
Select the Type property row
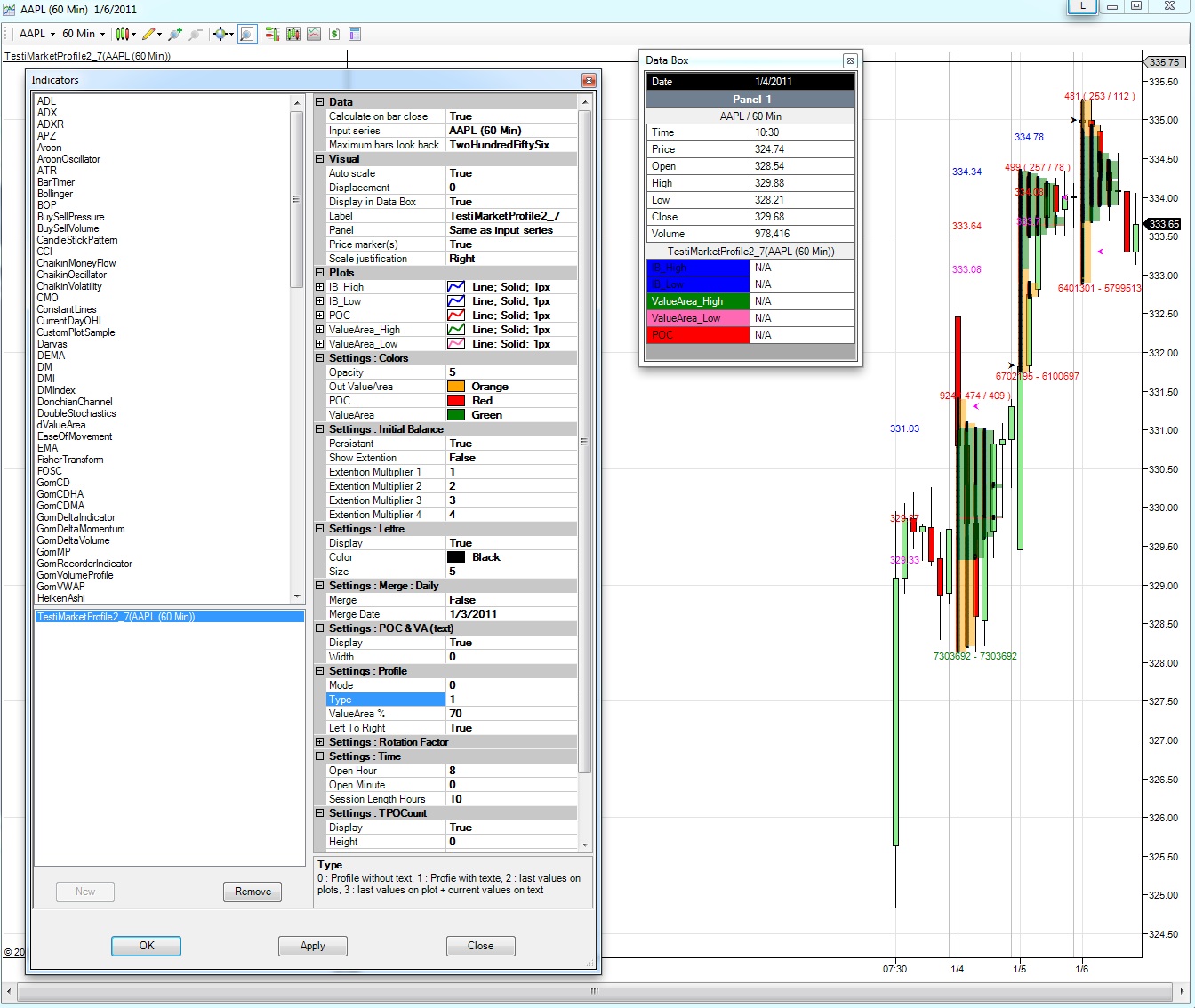point(452,700)
